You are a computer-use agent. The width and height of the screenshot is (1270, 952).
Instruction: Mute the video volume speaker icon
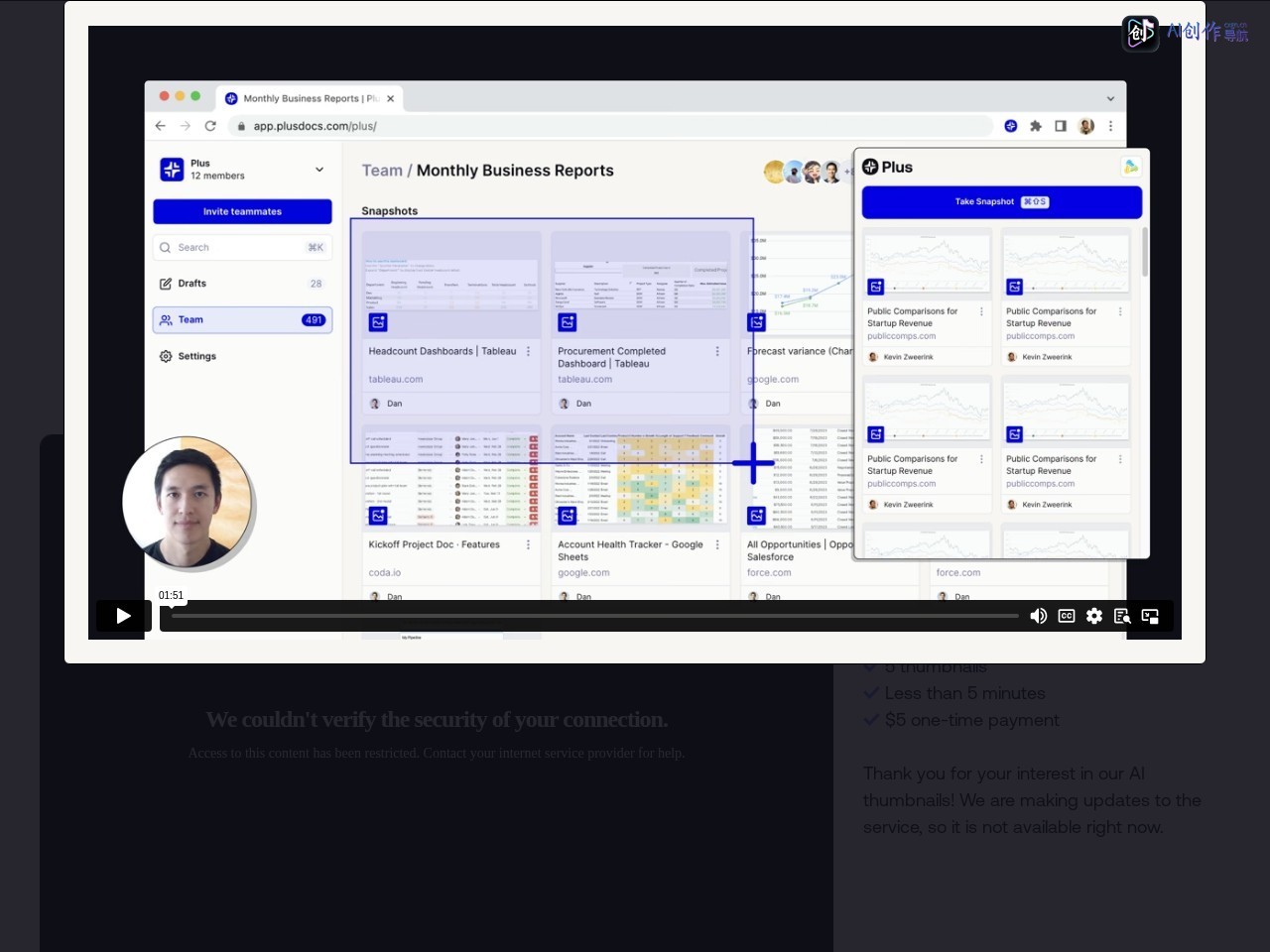click(x=1038, y=616)
